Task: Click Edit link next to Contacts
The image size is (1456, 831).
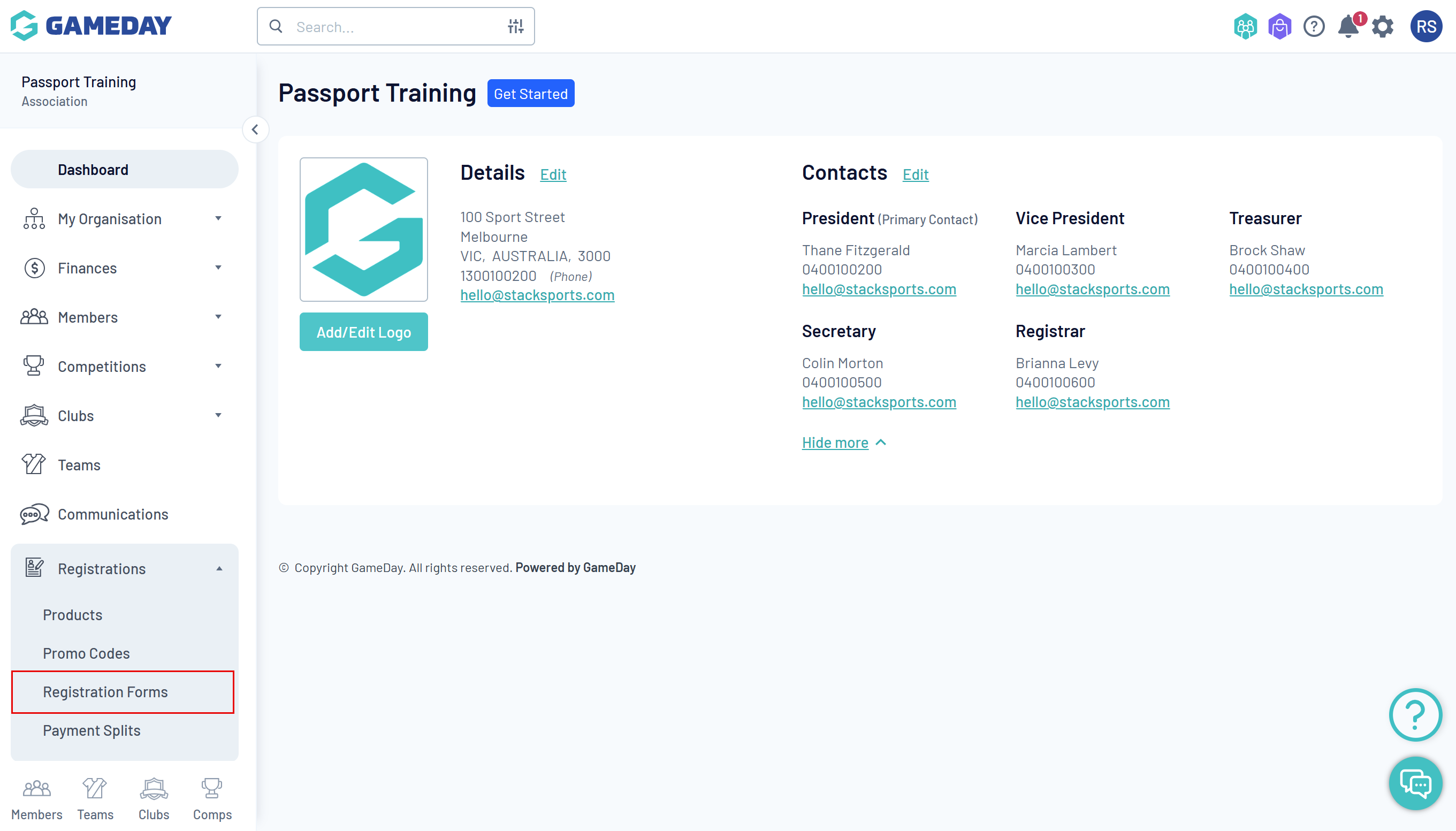Action: pyautogui.click(x=915, y=174)
